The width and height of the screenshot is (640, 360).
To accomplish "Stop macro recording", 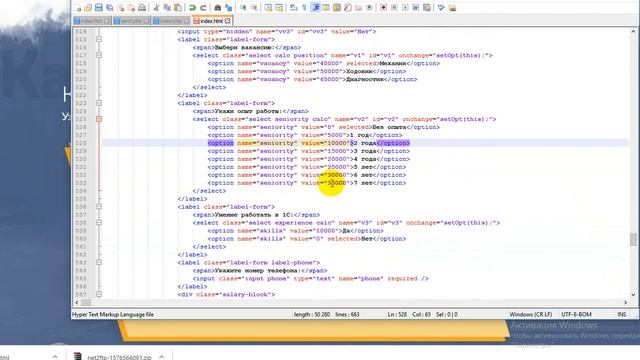I will [x=394, y=8].
